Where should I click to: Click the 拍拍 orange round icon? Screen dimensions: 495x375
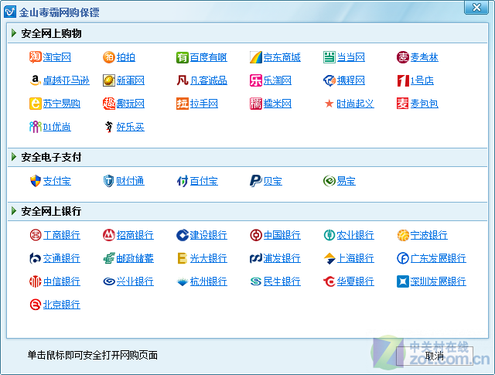(x=109, y=57)
